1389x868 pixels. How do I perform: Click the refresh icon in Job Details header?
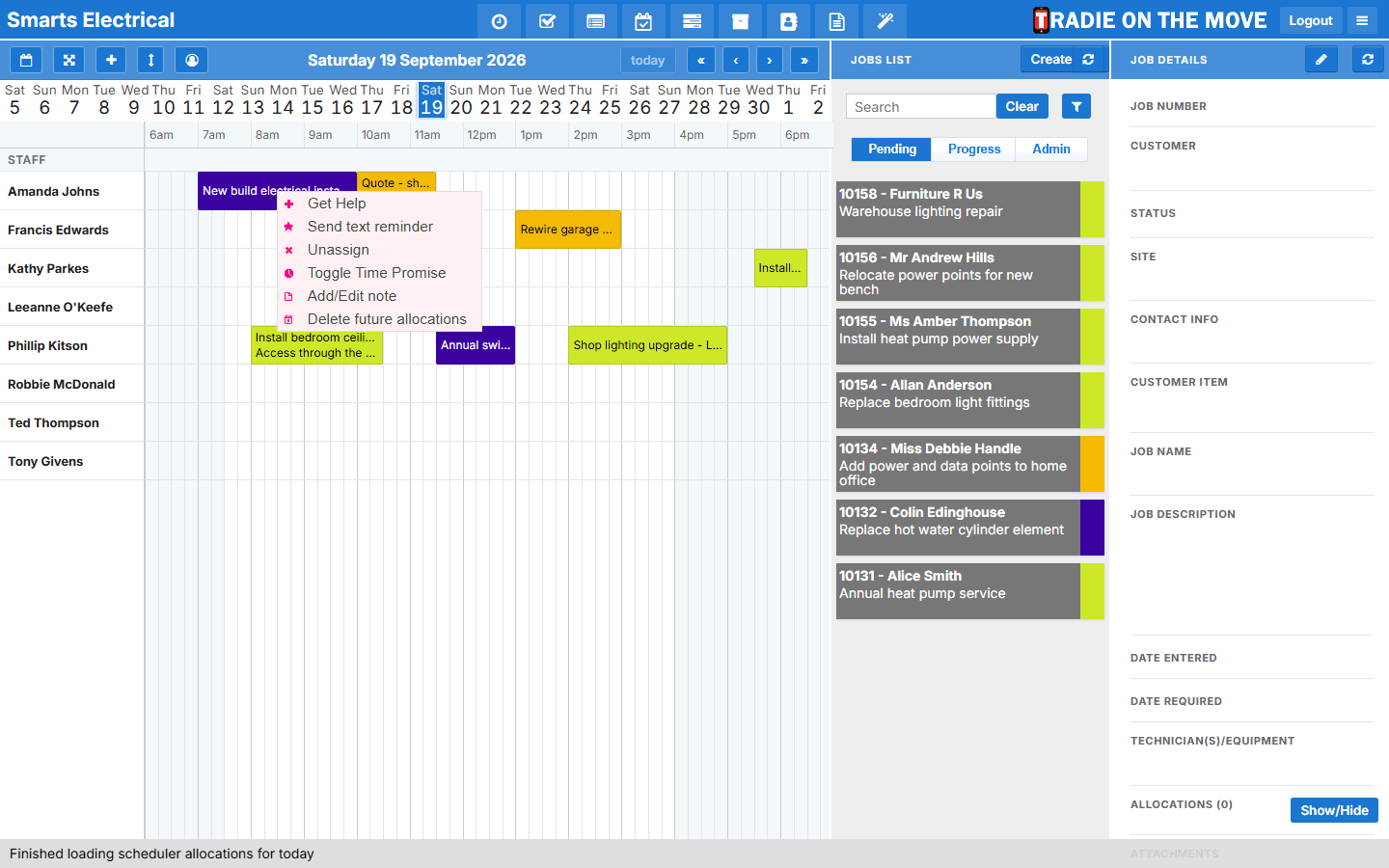tap(1368, 60)
